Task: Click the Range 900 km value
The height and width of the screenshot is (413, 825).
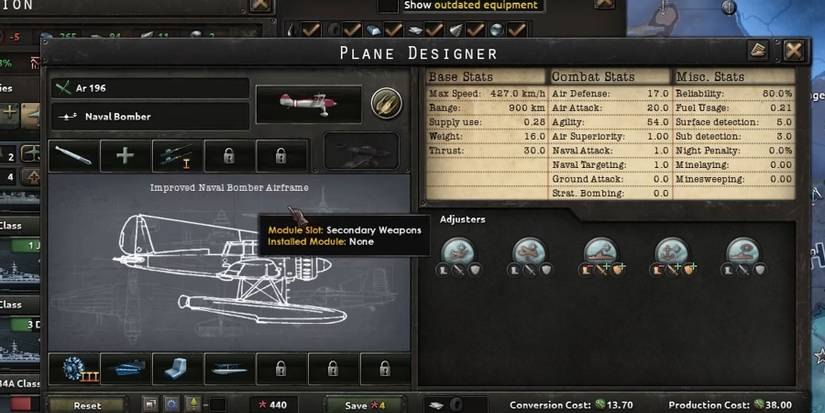Action: pyautogui.click(x=527, y=108)
